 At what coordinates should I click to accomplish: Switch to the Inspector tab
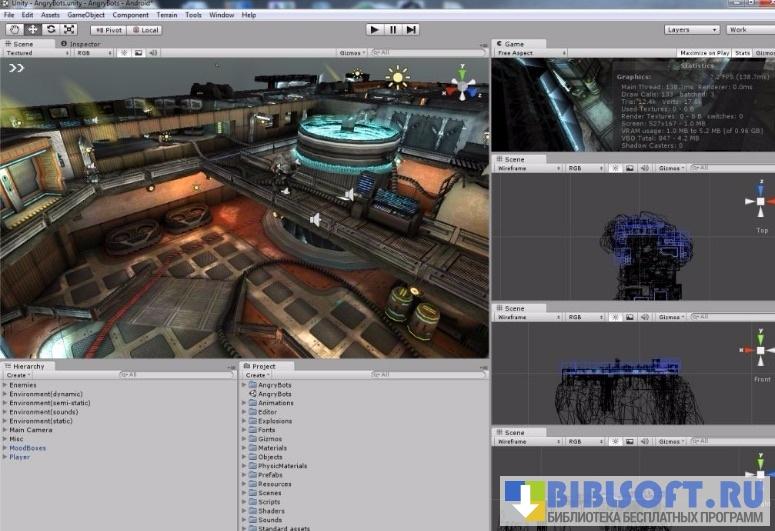[83, 44]
